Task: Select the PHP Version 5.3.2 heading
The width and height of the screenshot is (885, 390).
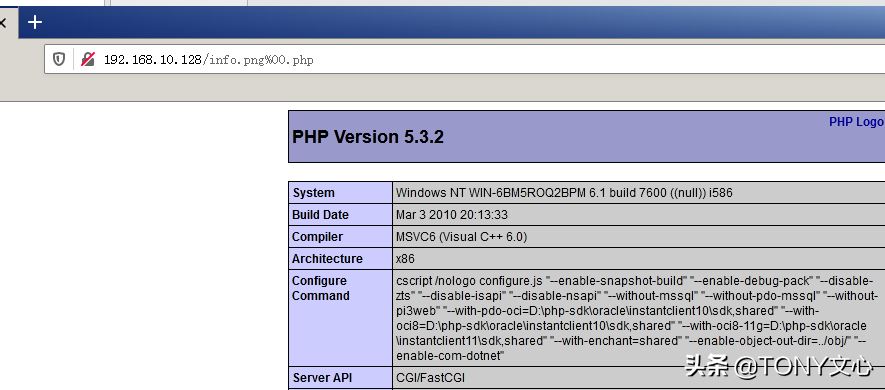Action: [x=368, y=137]
